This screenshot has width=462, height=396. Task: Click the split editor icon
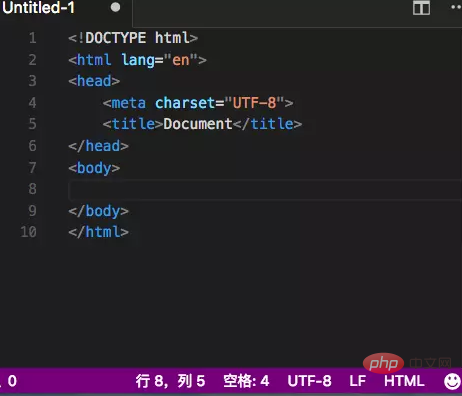(421, 8)
